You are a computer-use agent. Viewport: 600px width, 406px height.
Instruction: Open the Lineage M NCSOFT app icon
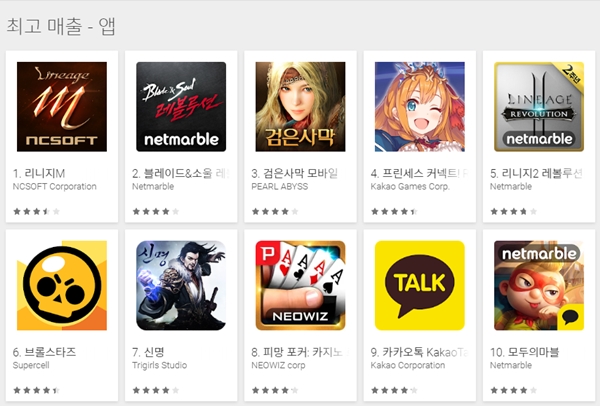tap(62, 107)
